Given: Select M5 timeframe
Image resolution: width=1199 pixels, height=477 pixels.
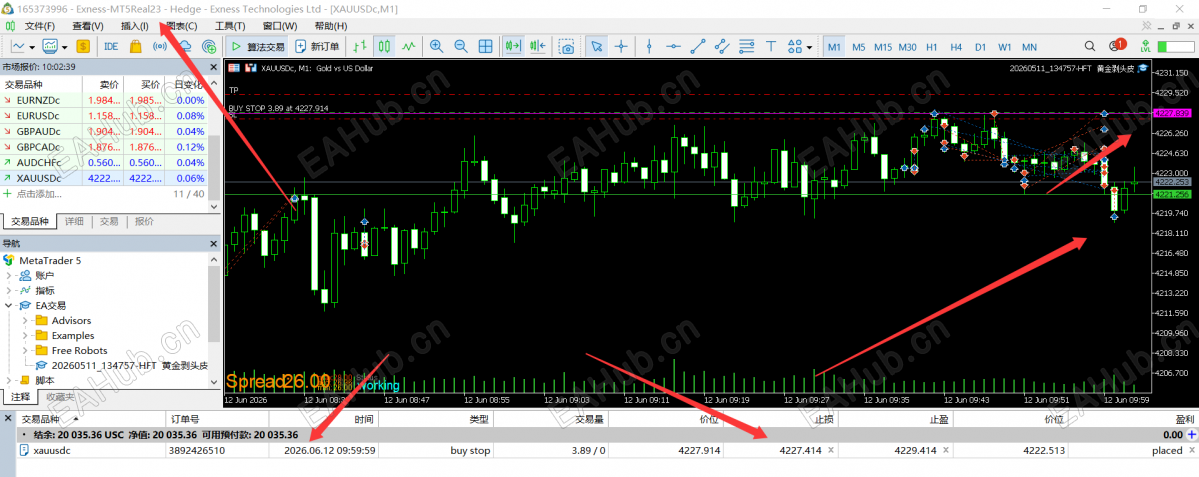Looking at the screenshot, I should coord(858,47).
